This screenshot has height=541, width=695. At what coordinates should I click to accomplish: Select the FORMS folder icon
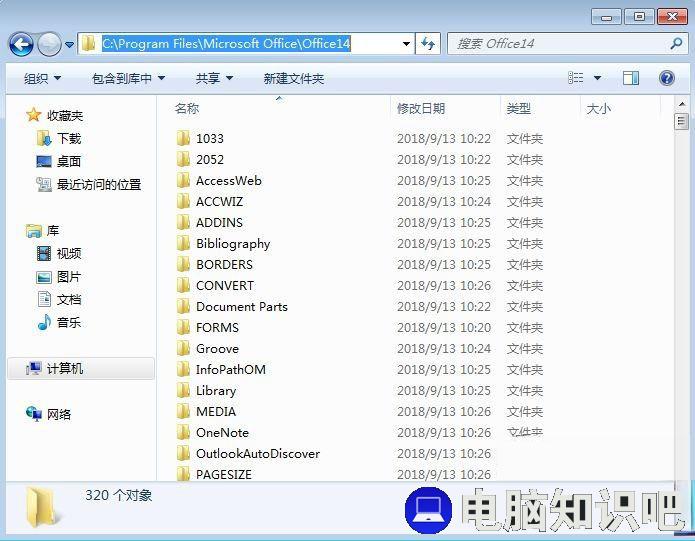[183, 327]
